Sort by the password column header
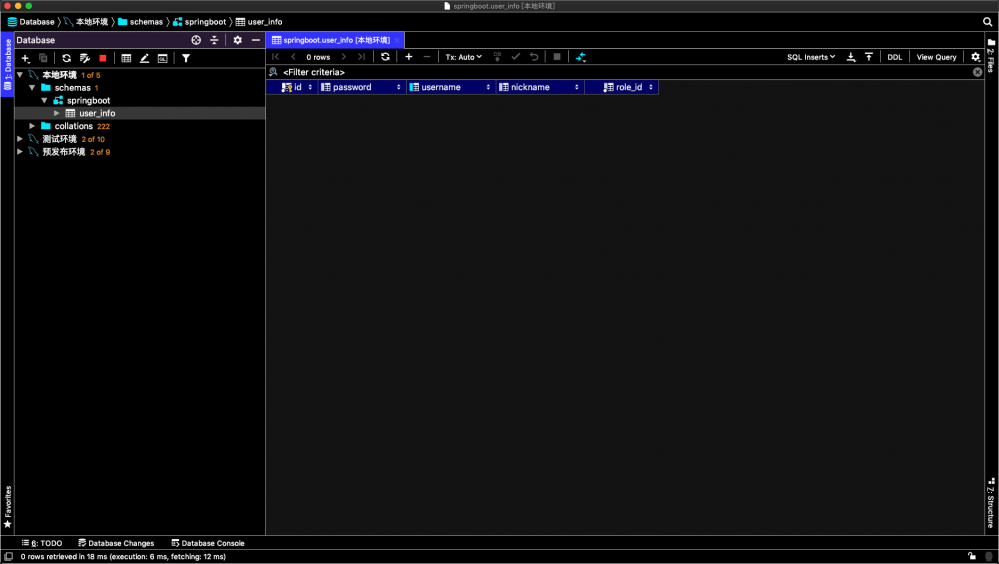The height and width of the screenshot is (564, 999). pyautogui.click(x=361, y=87)
